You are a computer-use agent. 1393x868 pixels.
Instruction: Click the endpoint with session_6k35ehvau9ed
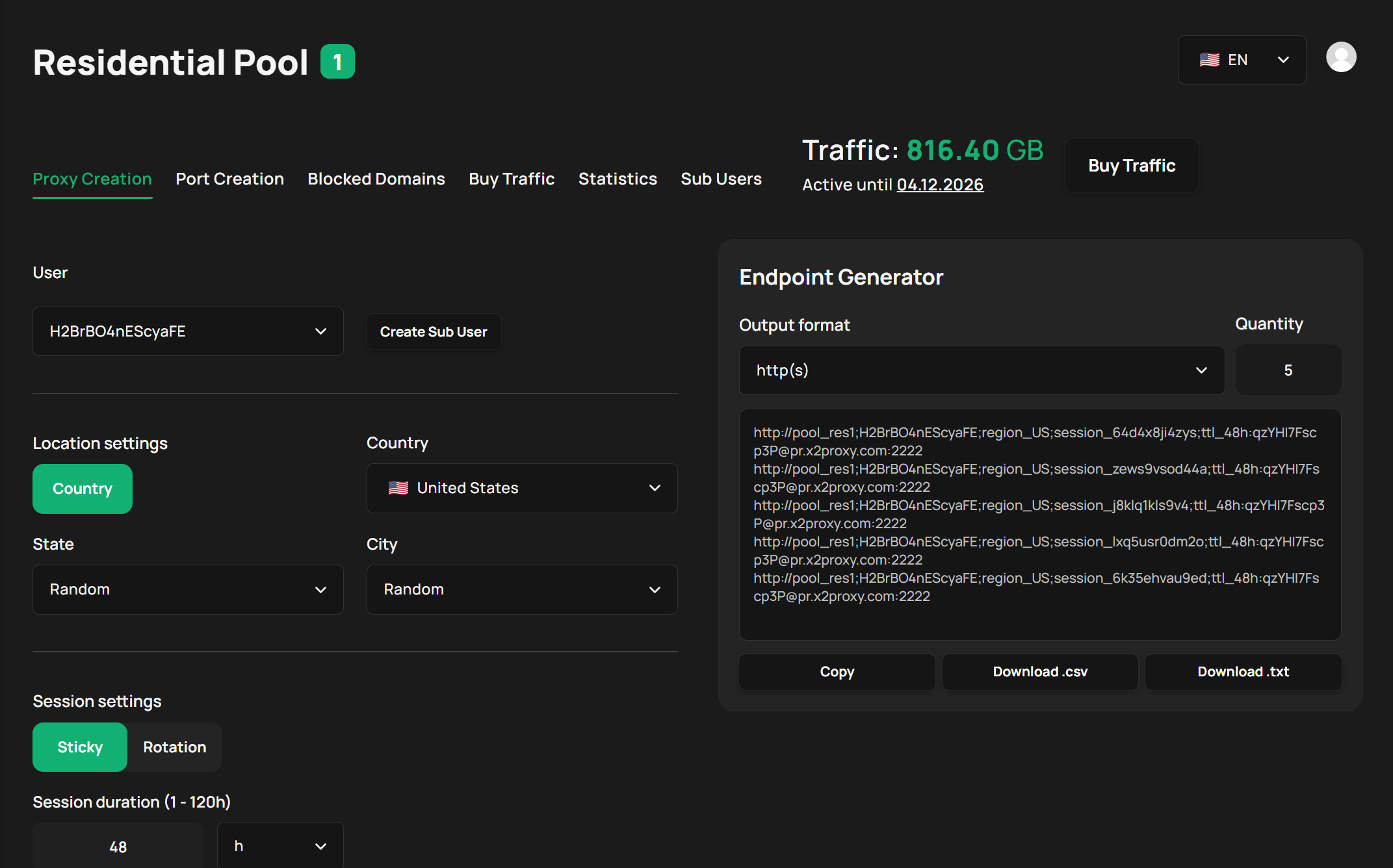1036,587
